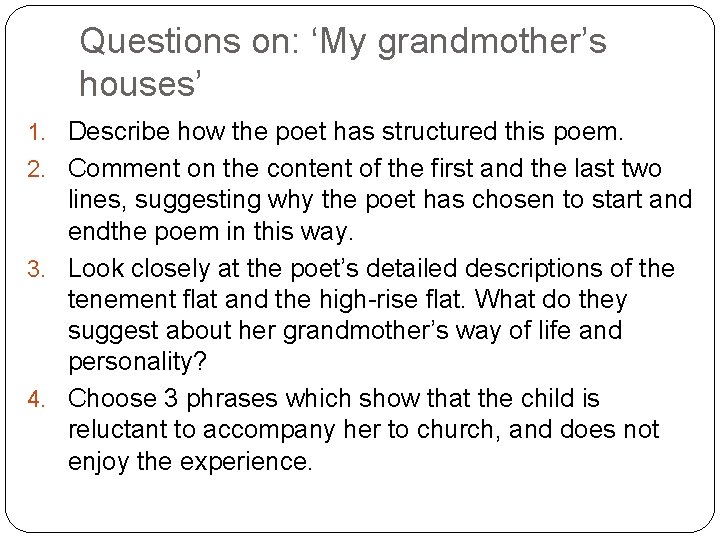
Task: Click the final words 'enjoy the experience.'
Action: [x=191, y=464]
